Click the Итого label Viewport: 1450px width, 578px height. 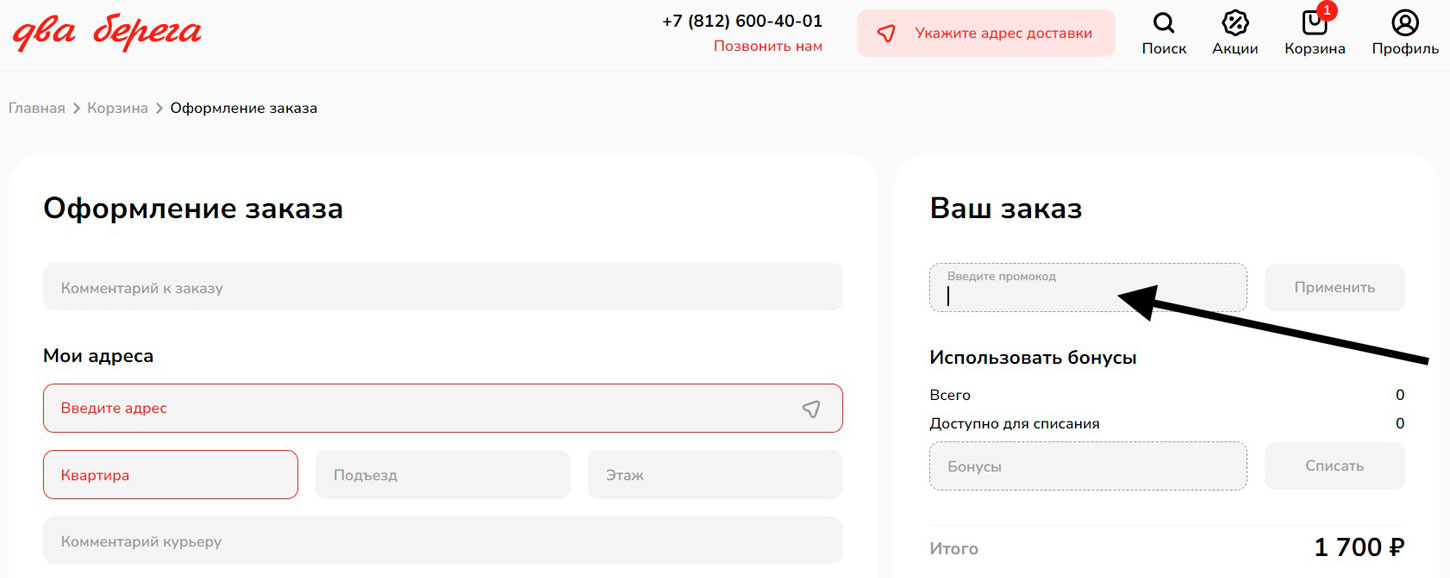(954, 549)
